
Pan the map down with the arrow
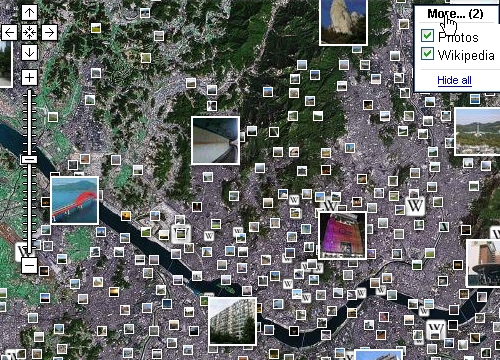pos(29,53)
